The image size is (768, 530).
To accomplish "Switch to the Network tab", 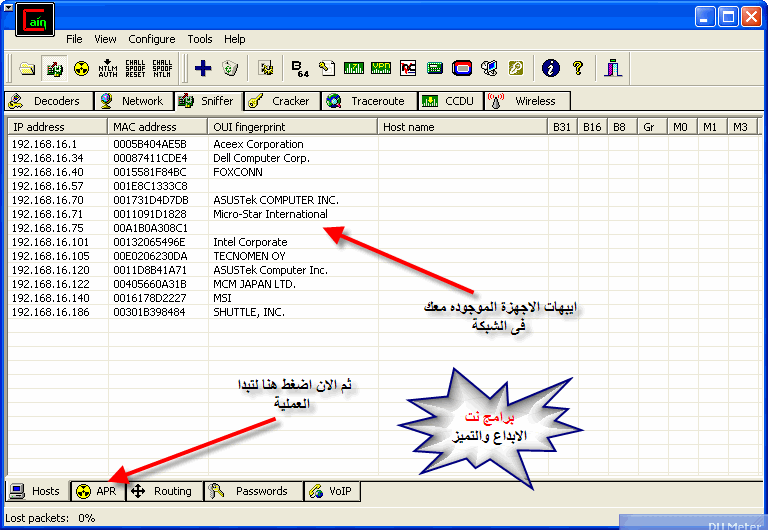I will 134,101.
